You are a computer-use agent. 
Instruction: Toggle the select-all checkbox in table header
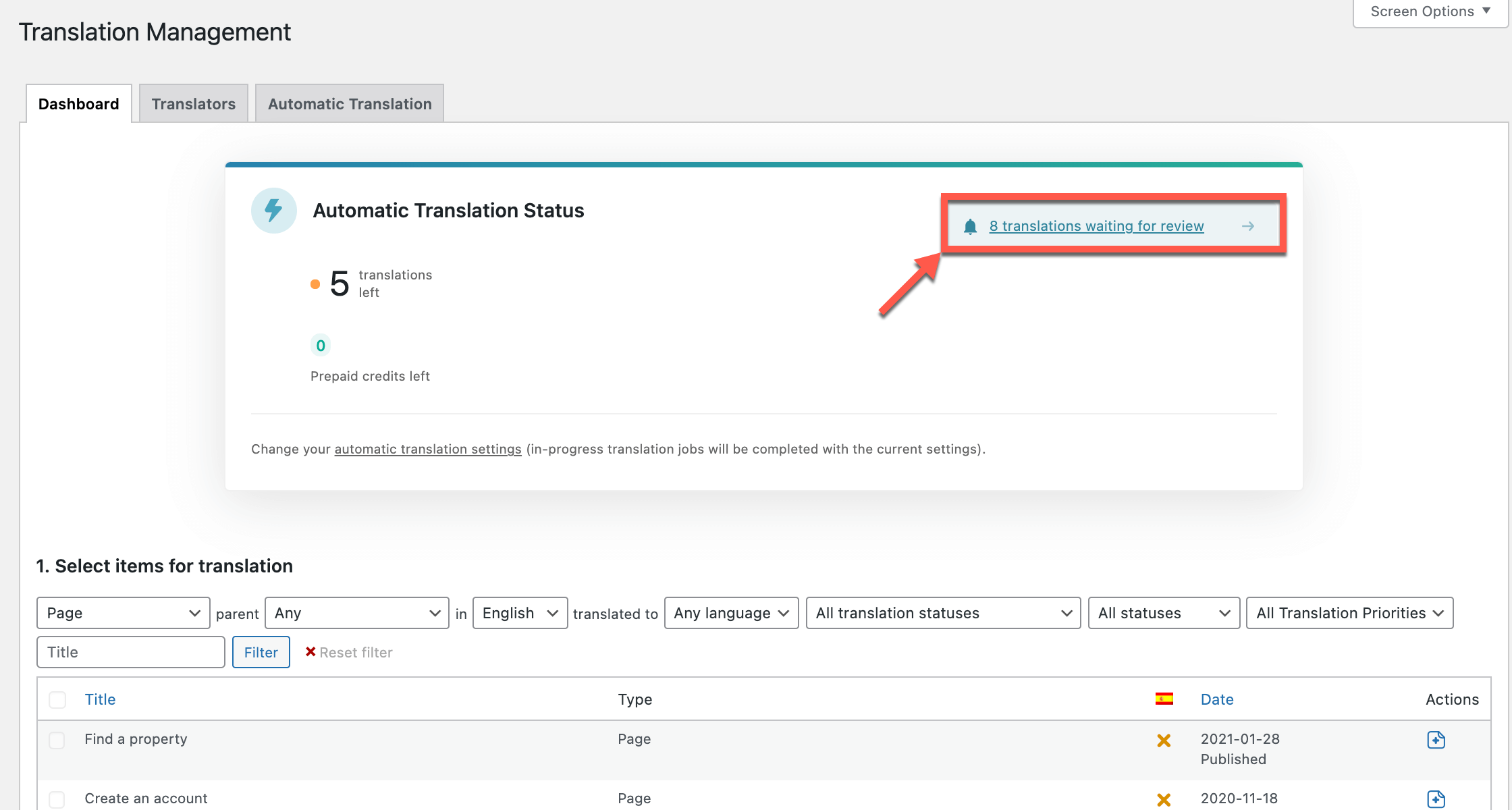(57, 699)
